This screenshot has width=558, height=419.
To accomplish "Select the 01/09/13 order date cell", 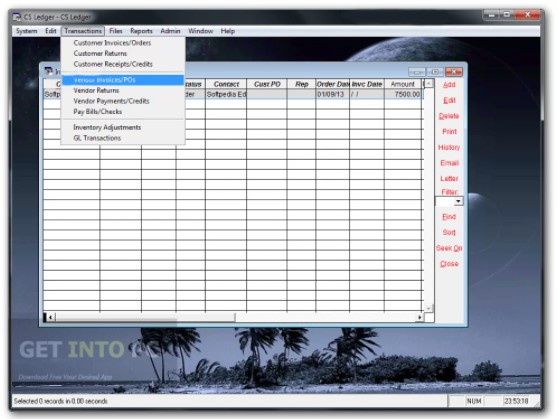I will [333, 94].
